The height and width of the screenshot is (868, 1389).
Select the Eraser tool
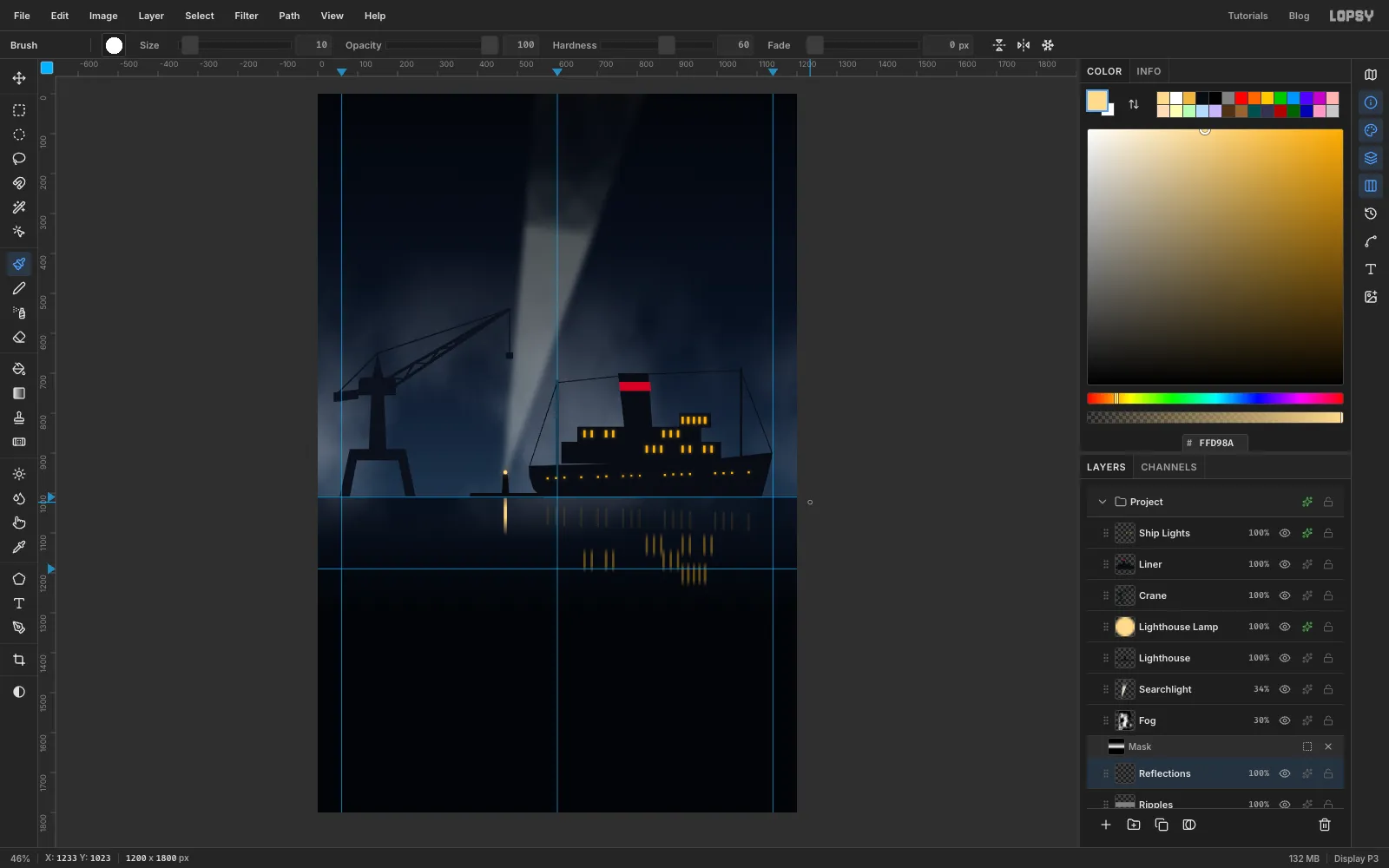pos(19,338)
